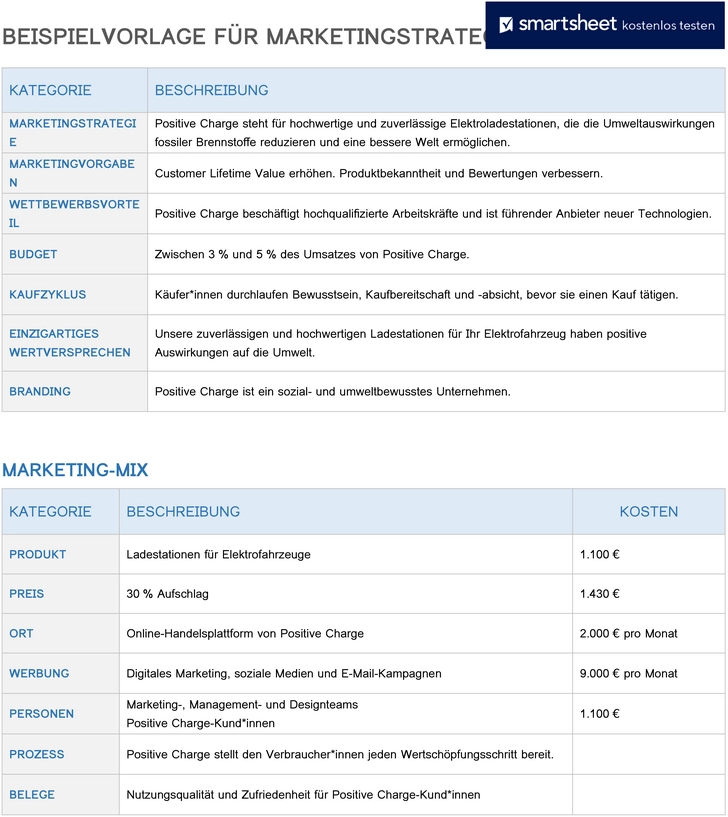Click the MARKETINGSTRATEGIE category cell
This screenshot has height=817, width=728.
[75, 132]
